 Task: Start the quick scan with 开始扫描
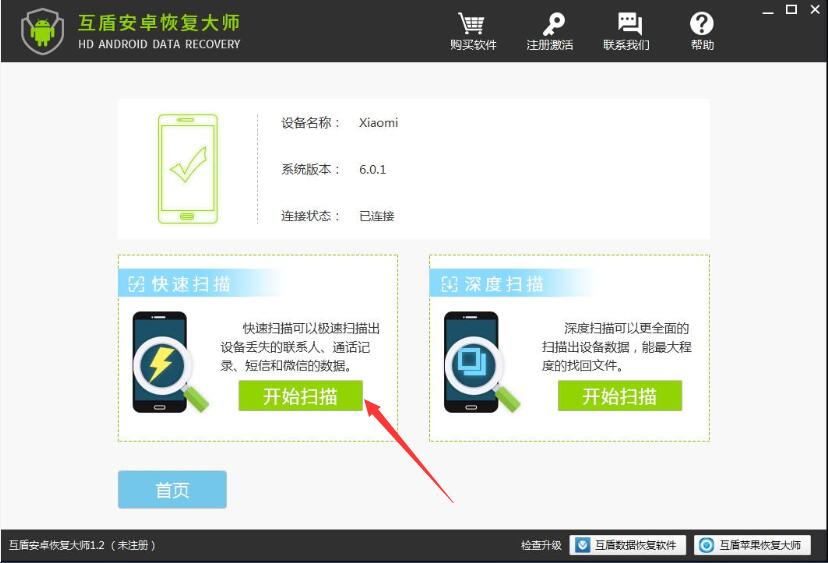click(300, 396)
